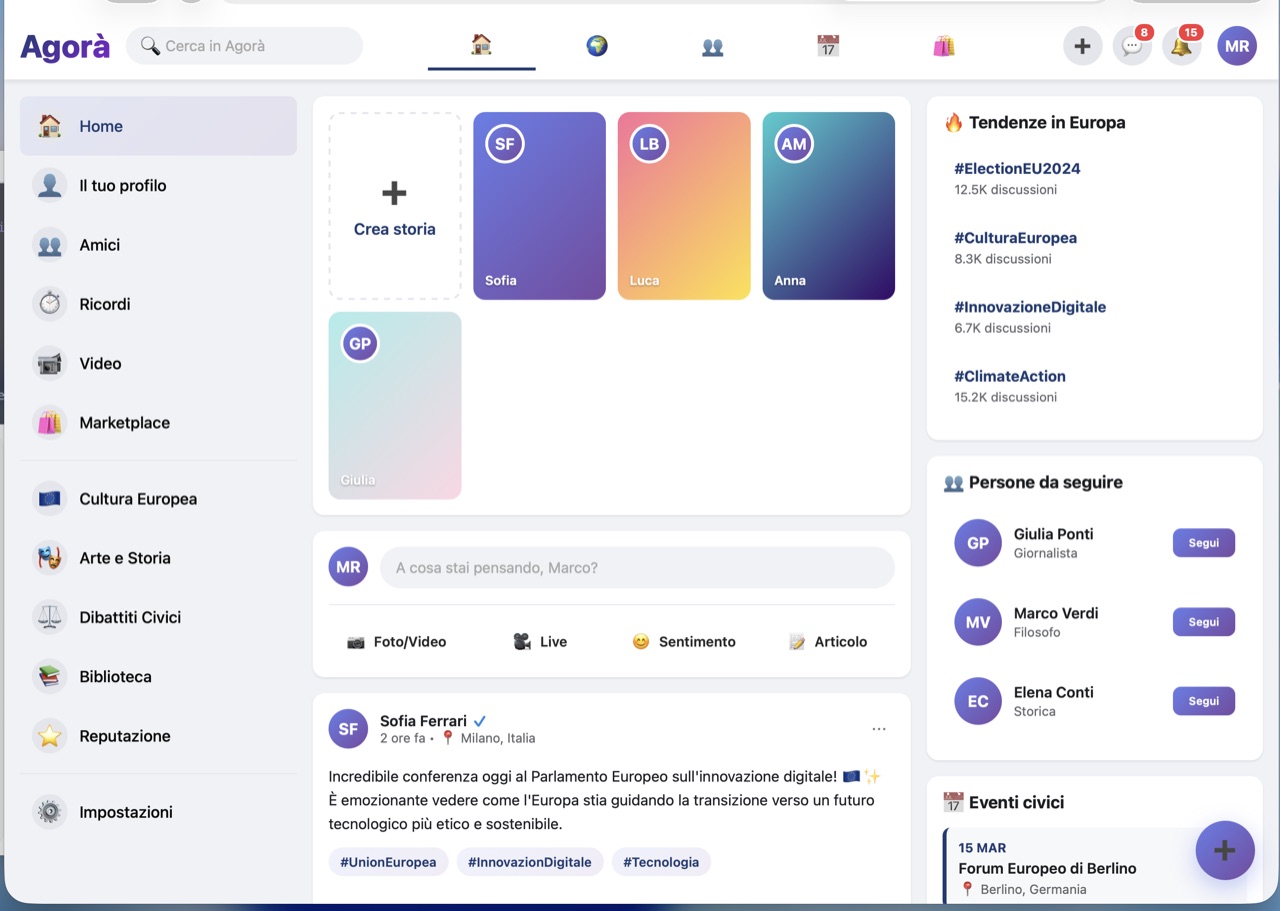The width and height of the screenshot is (1280, 911).
Task: Open the #InnovazioneDigitale trending link in Tendenze
Action: 1030,307
